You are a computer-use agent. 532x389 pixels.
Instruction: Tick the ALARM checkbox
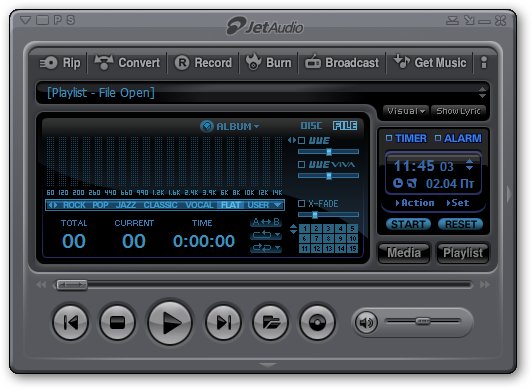pyautogui.click(x=438, y=138)
